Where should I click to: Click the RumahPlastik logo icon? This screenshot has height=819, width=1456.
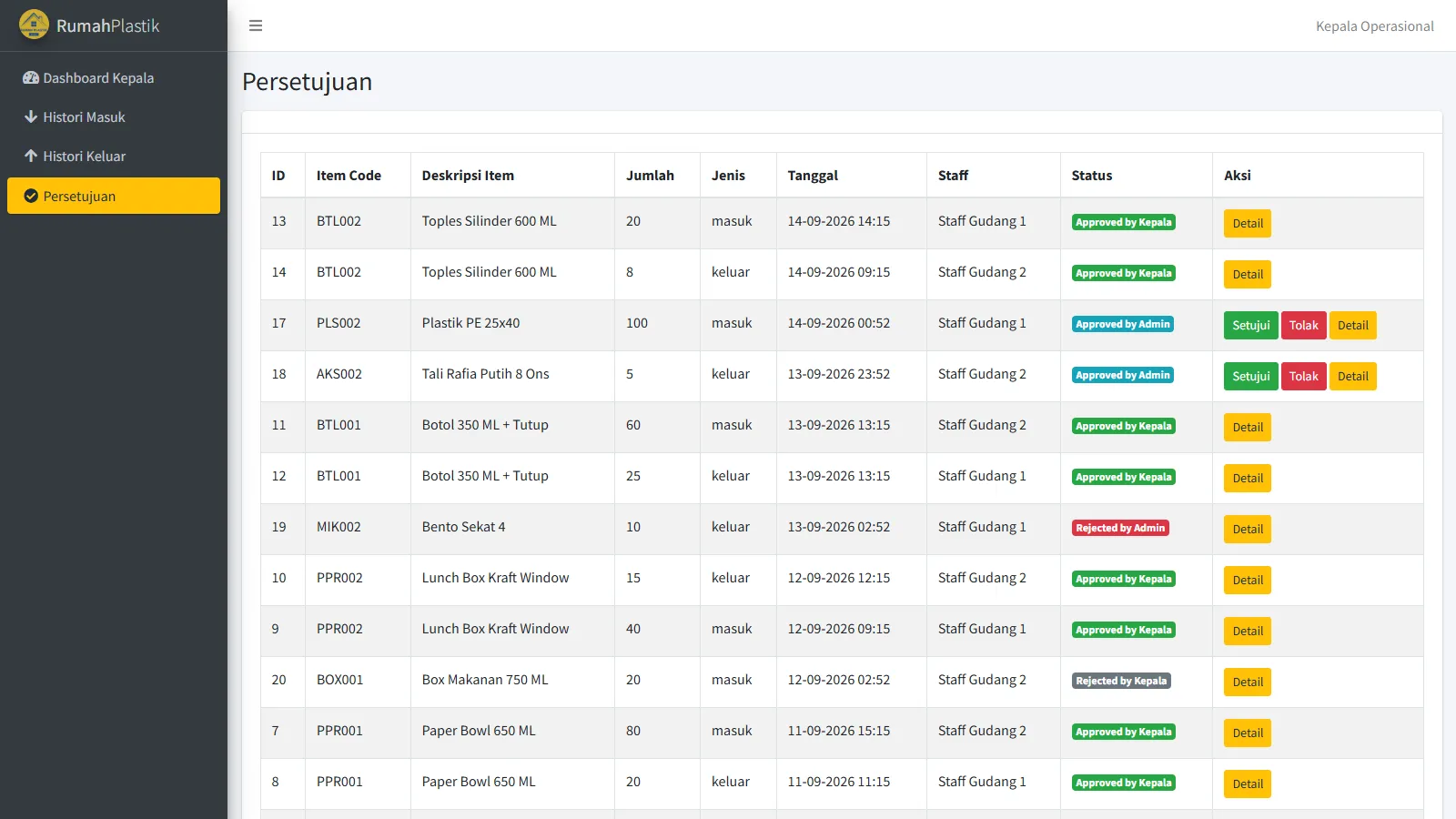click(34, 25)
